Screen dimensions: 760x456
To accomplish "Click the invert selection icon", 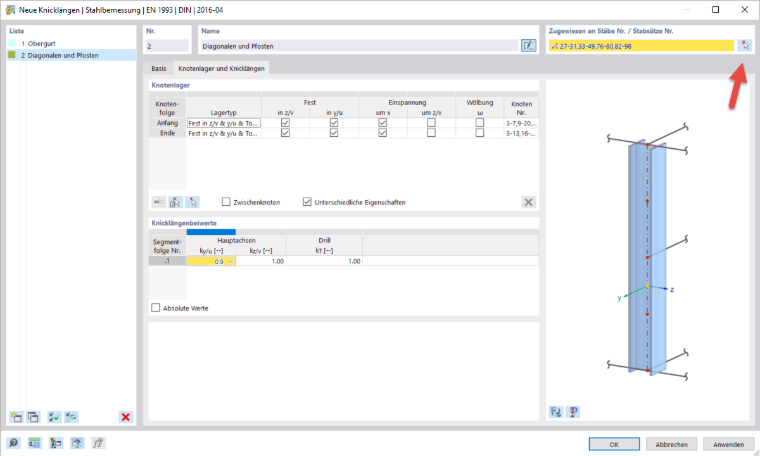I will point(71,417).
